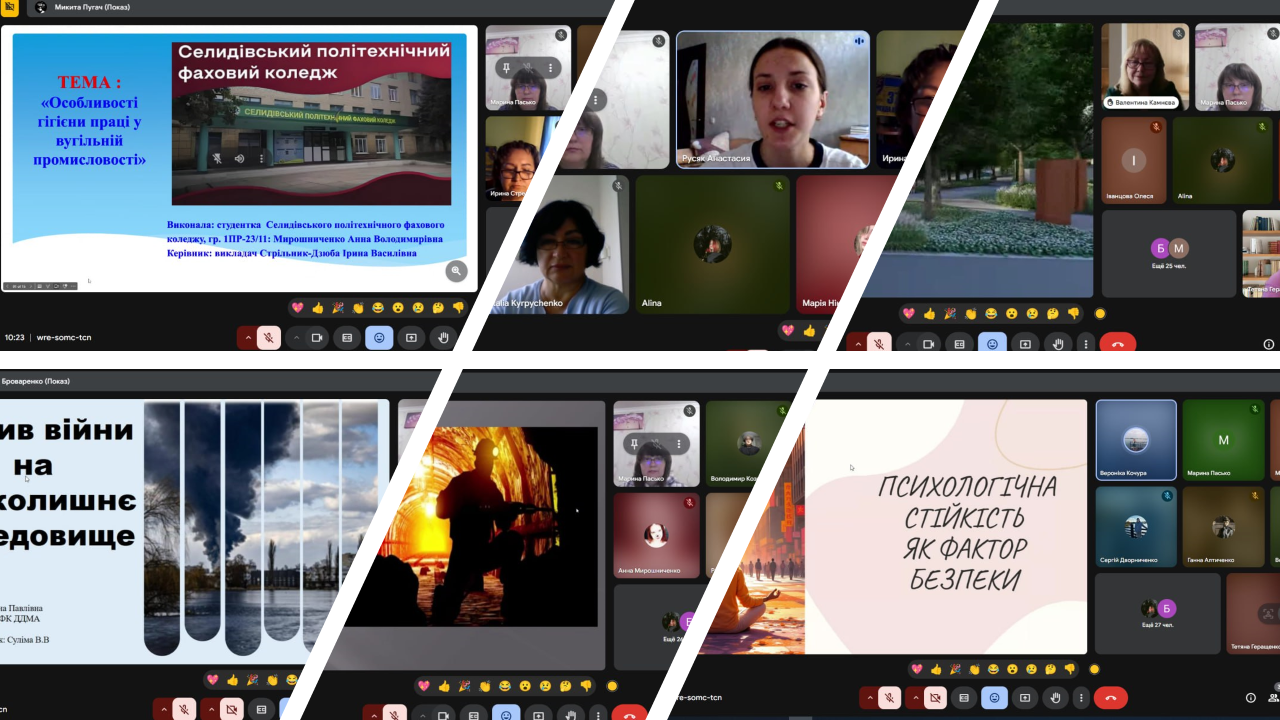This screenshot has width=1280, height=720.
Task: Send sad face reaction in Психологічна стійкість call
Action: (1031, 669)
